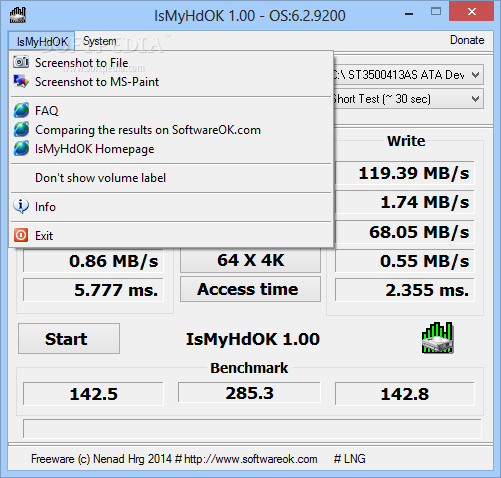The width and height of the screenshot is (501, 478).
Task: Click the blue Info icon in menu
Action: [x=21, y=206]
